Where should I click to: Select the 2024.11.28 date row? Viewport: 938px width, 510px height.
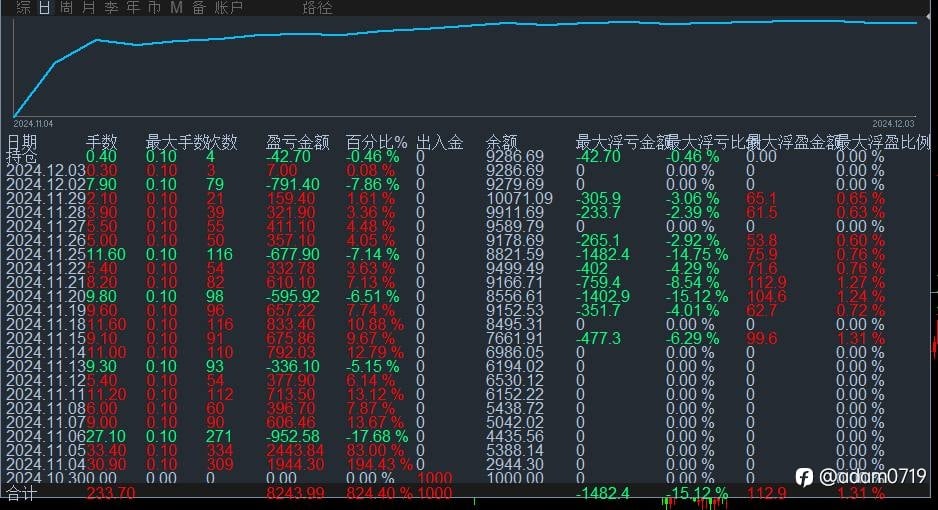point(46,213)
